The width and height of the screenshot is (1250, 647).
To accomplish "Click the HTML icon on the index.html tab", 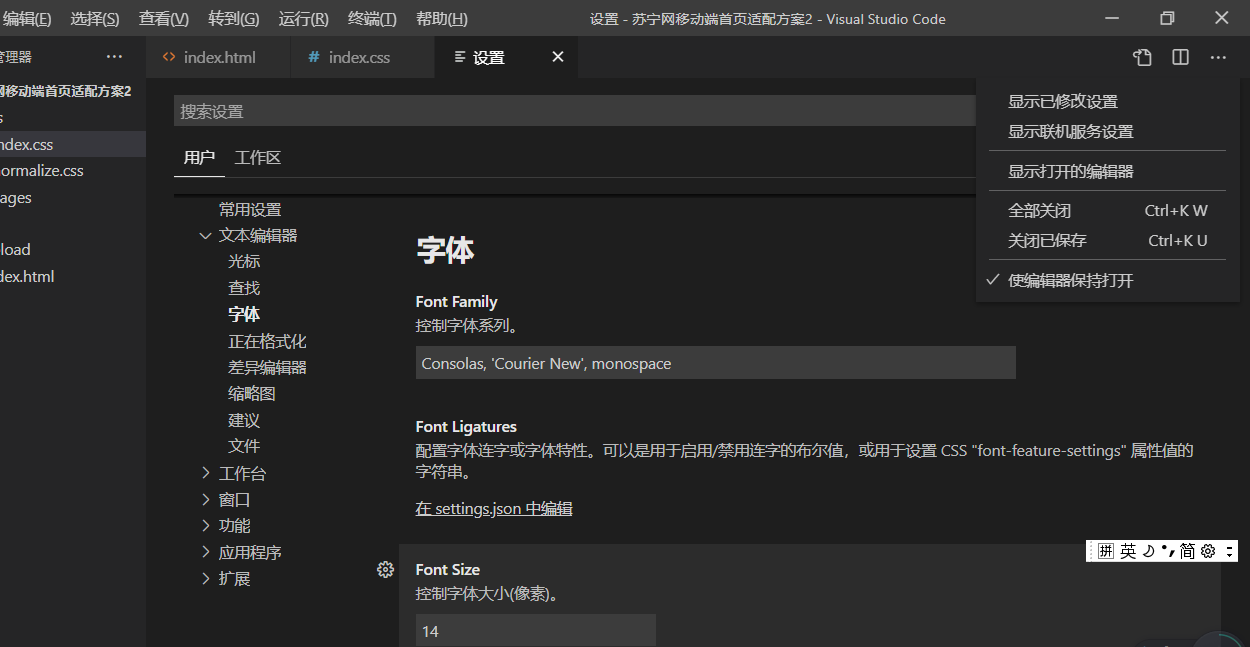I will pos(169,57).
